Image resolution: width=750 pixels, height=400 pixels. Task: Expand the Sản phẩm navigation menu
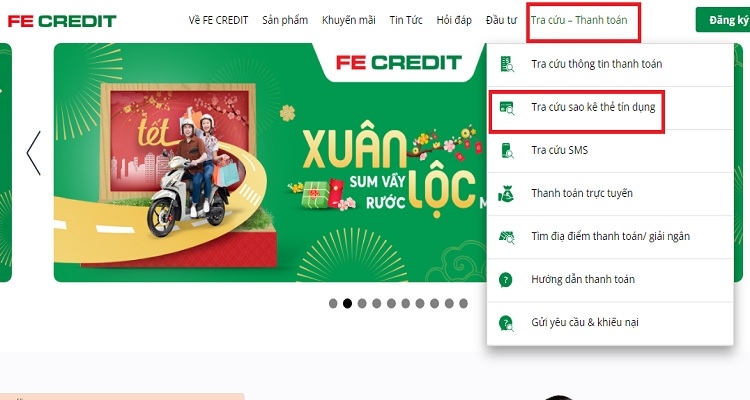click(x=285, y=20)
